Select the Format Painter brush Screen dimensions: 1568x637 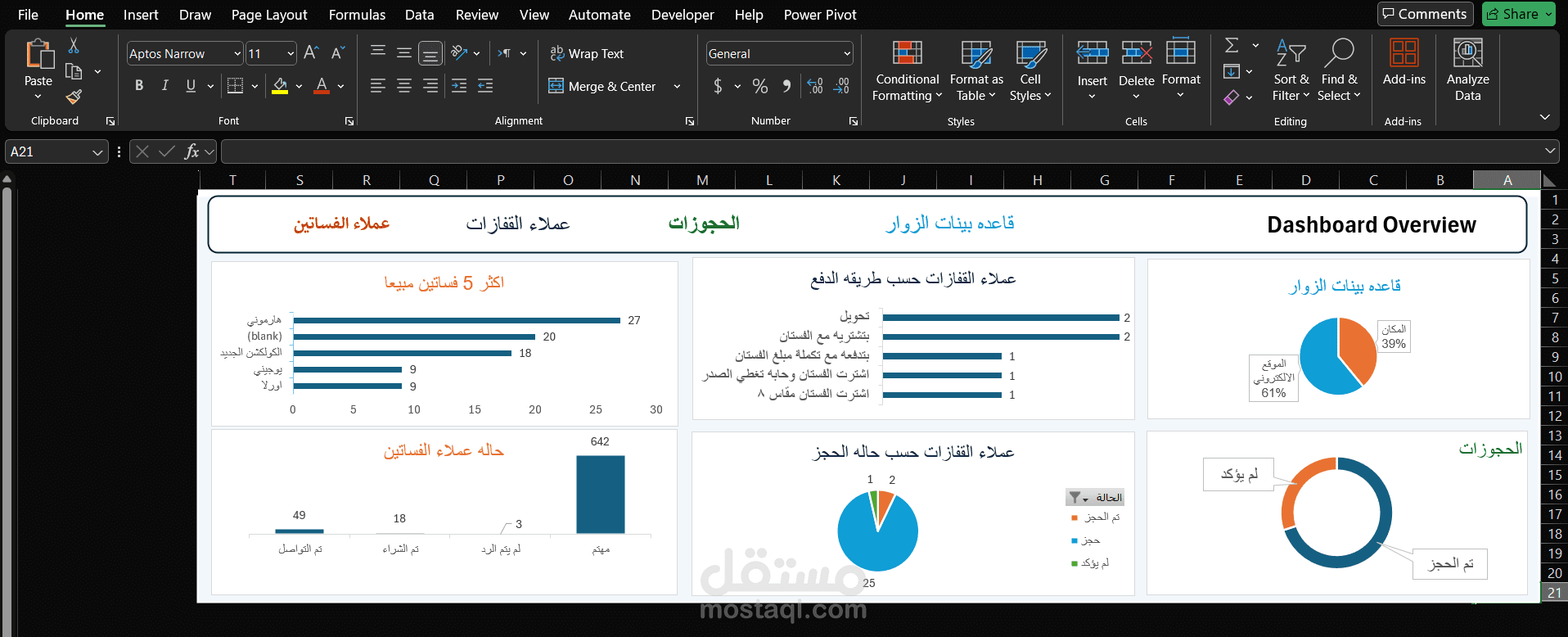tap(74, 97)
